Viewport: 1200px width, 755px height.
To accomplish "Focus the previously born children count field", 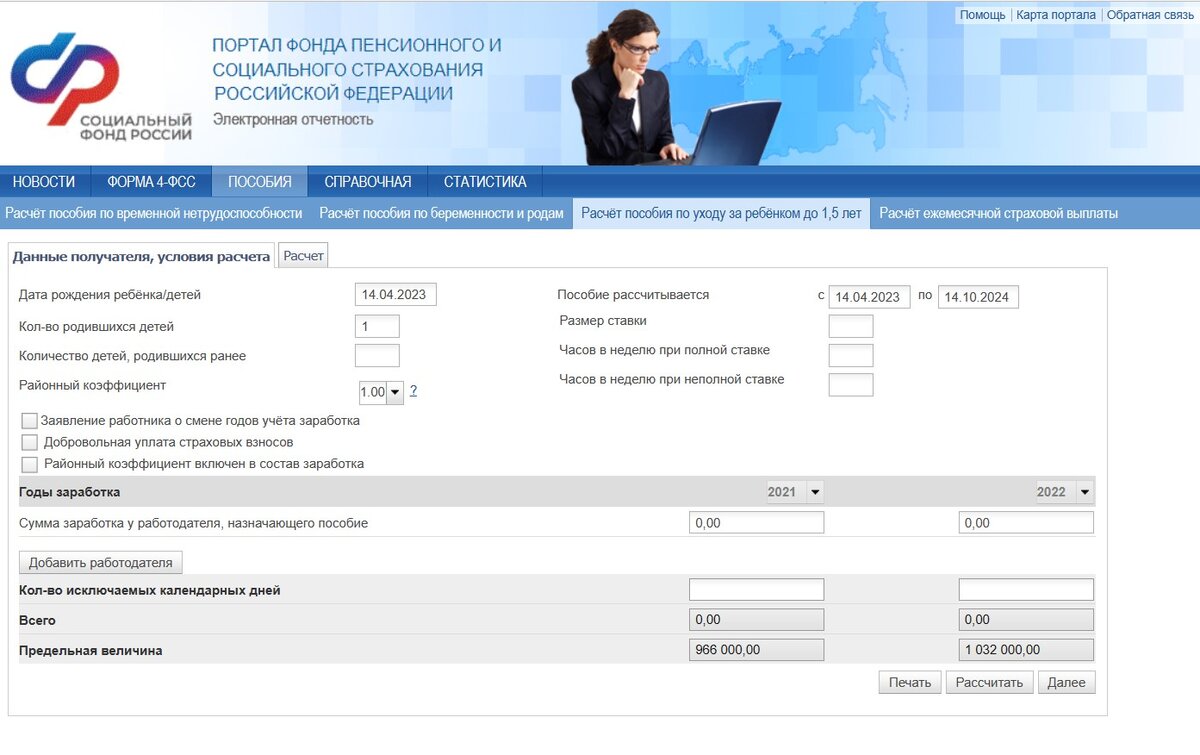I will (377, 355).
